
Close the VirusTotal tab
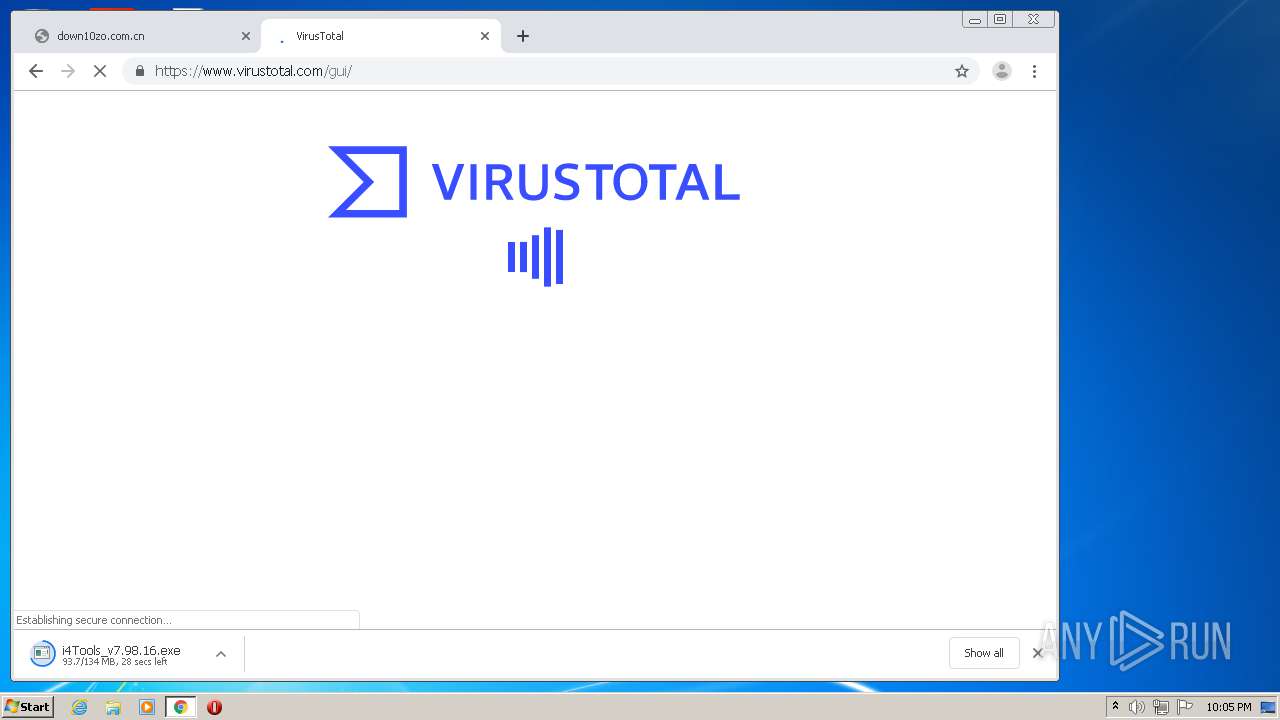point(485,36)
